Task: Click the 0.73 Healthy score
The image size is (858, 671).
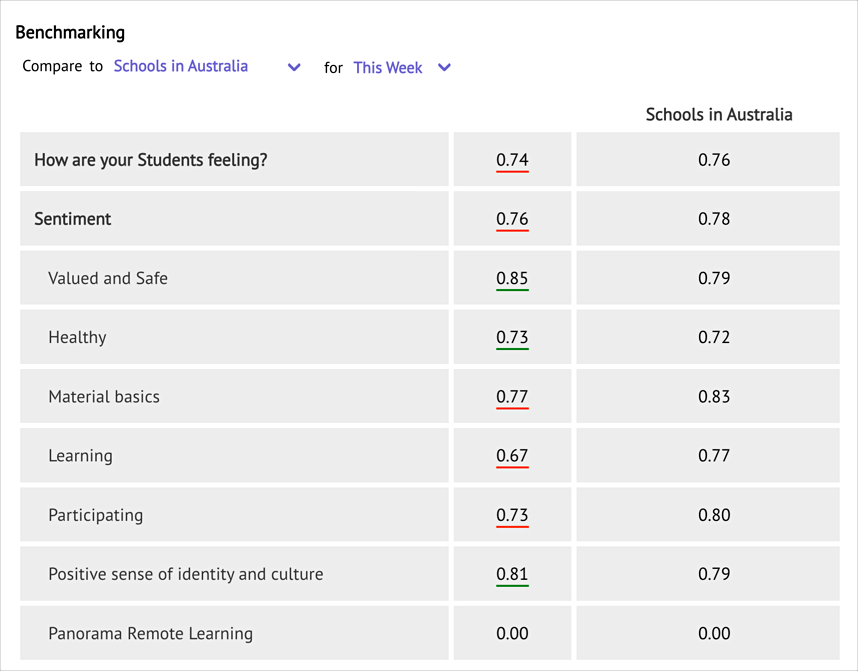Action: pos(512,338)
